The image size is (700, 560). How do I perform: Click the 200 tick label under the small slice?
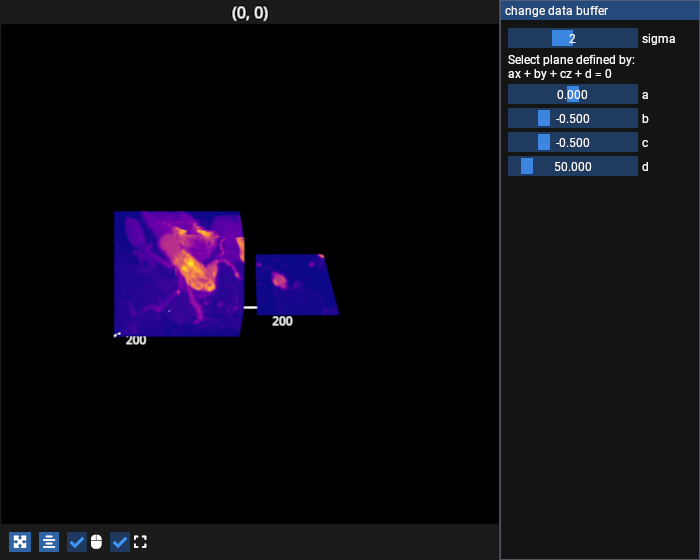tap(282, 321)
